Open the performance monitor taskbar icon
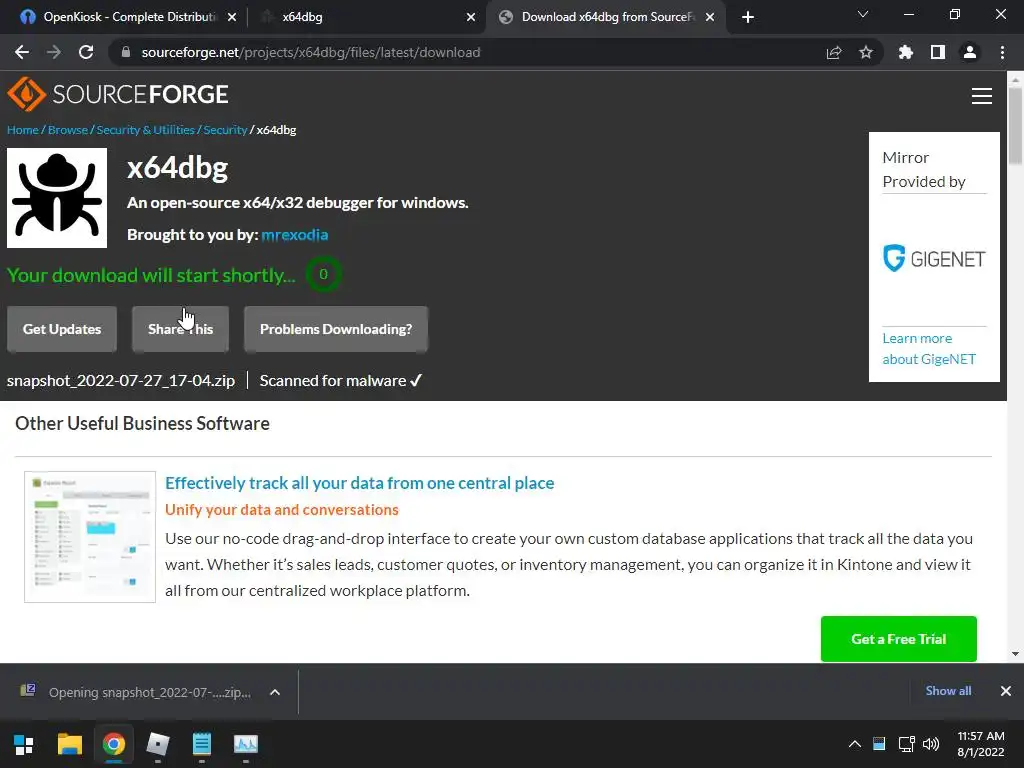Viewport: 1024px width, 768px height. pyautogui.click(x=246, y=744)
